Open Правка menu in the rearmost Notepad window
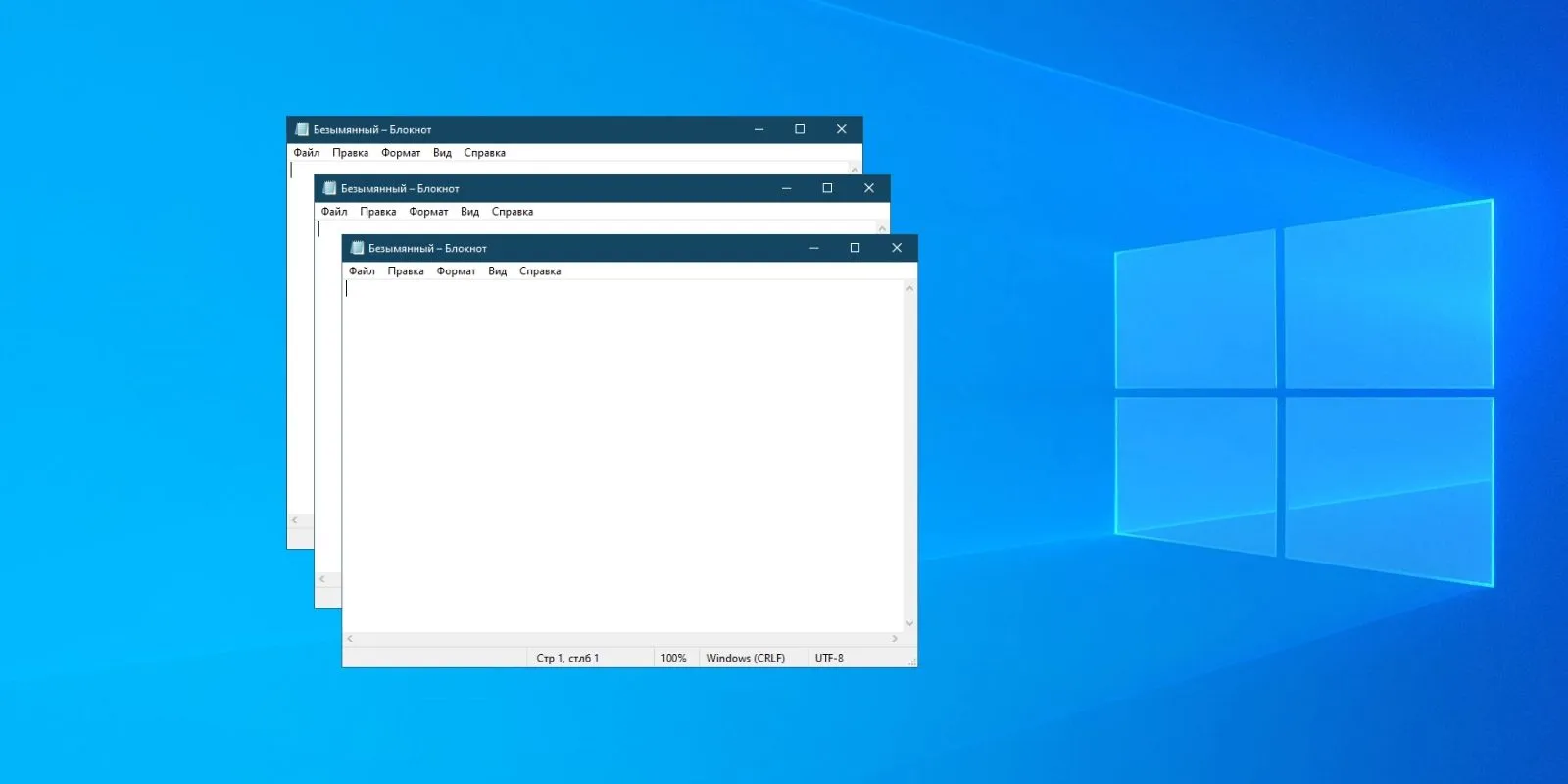Image resolution: width=1568 pixels, height=784 pixels. (351, 153)
